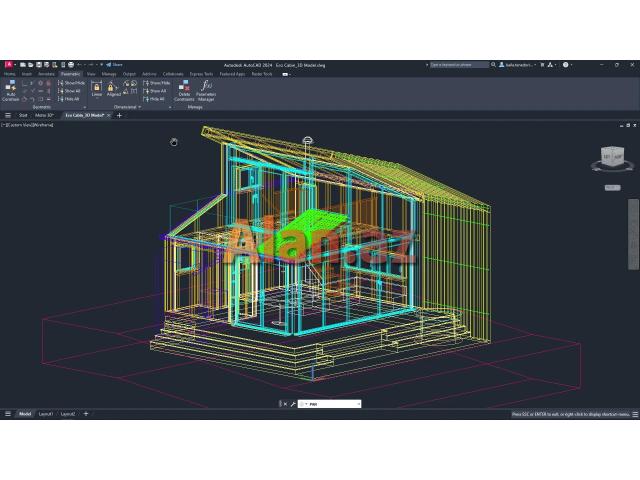
Task: Click the WCS label under the ViewCube
Action: point(612,187)
